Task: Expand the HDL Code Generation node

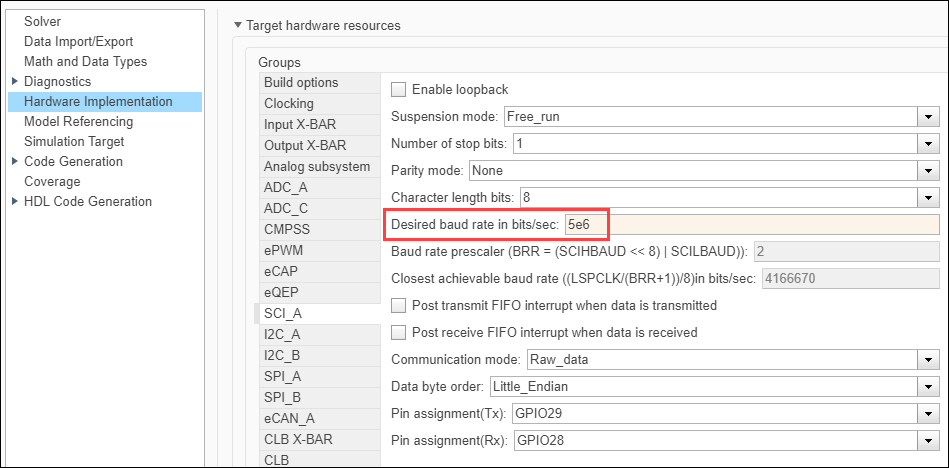Action: [x=14, y=201]
